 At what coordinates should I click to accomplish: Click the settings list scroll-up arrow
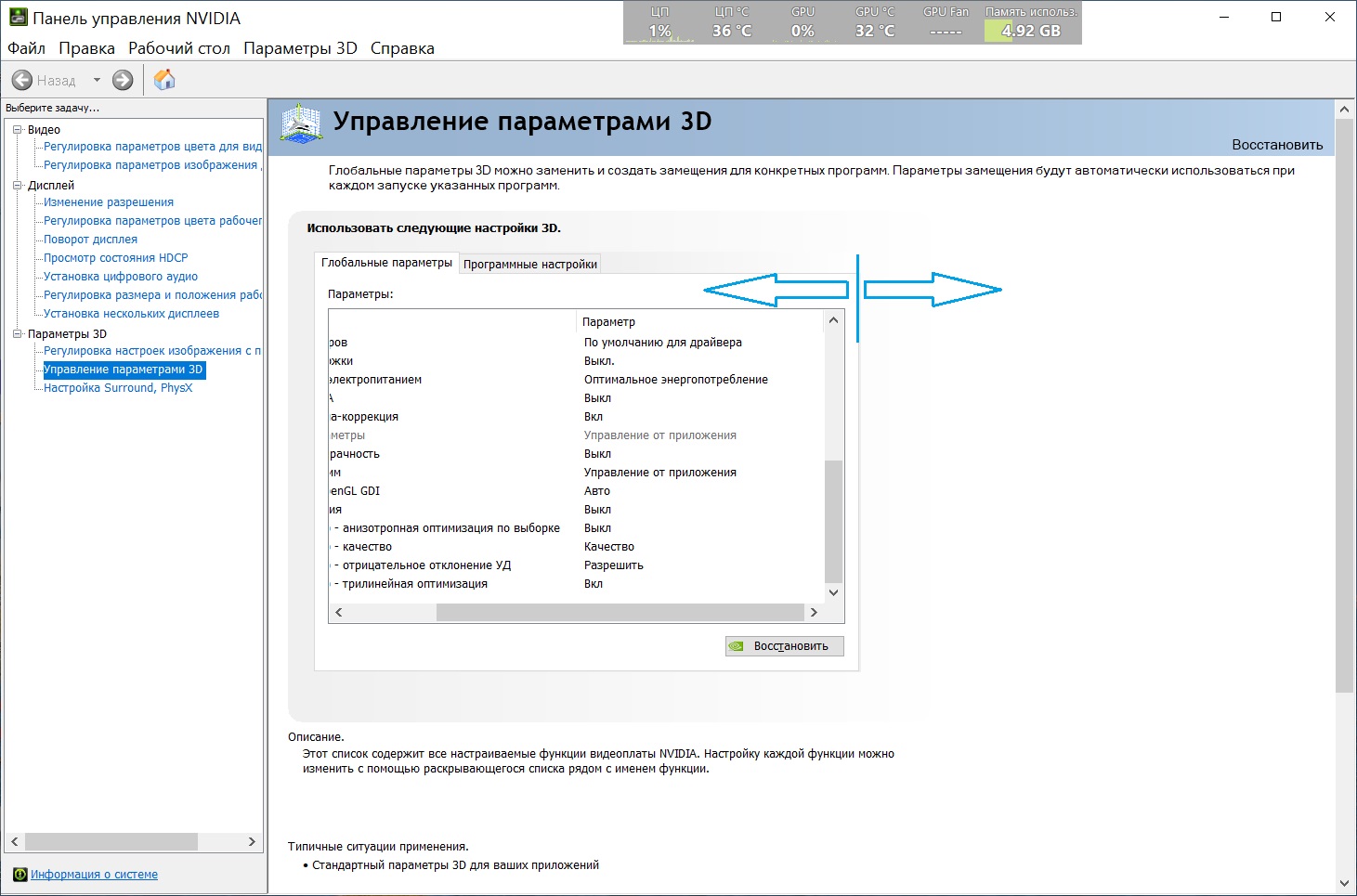(x=833, y=320)
